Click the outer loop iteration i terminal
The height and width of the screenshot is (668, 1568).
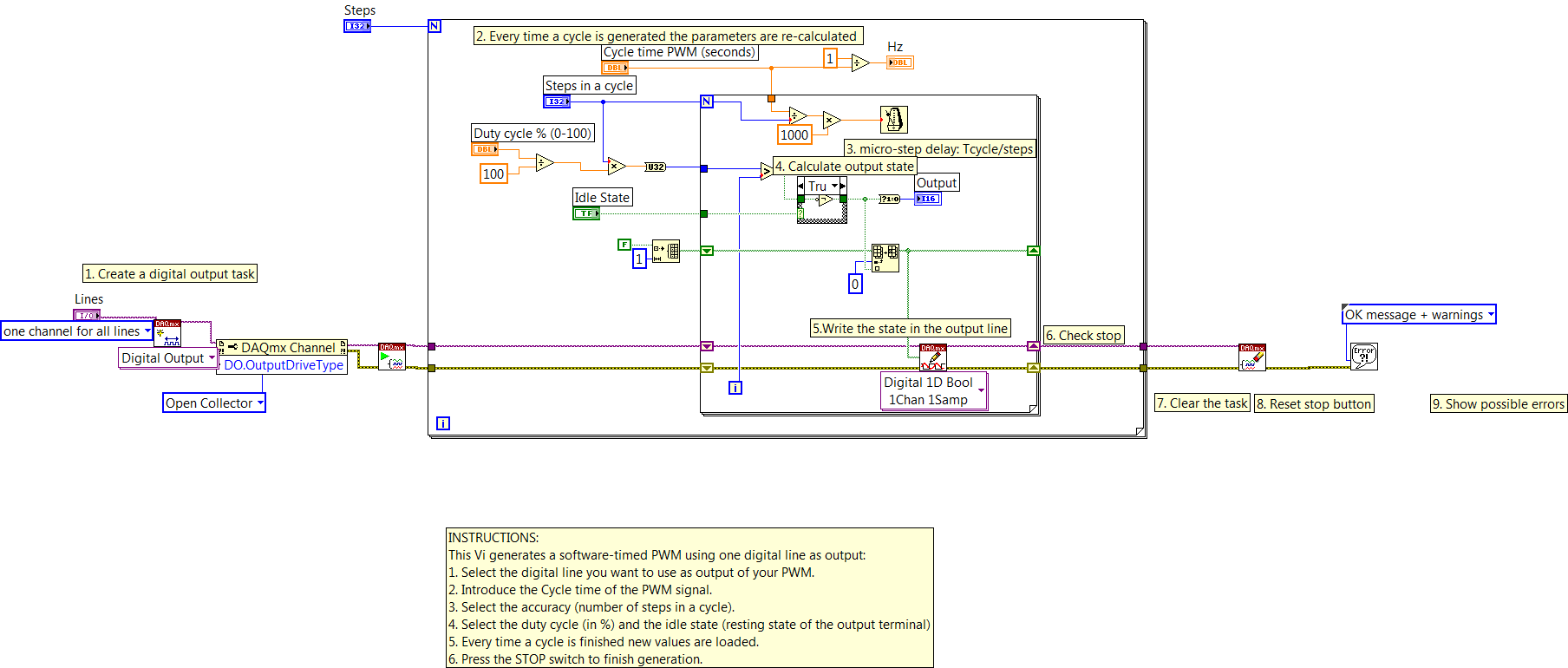pos(443,423)
